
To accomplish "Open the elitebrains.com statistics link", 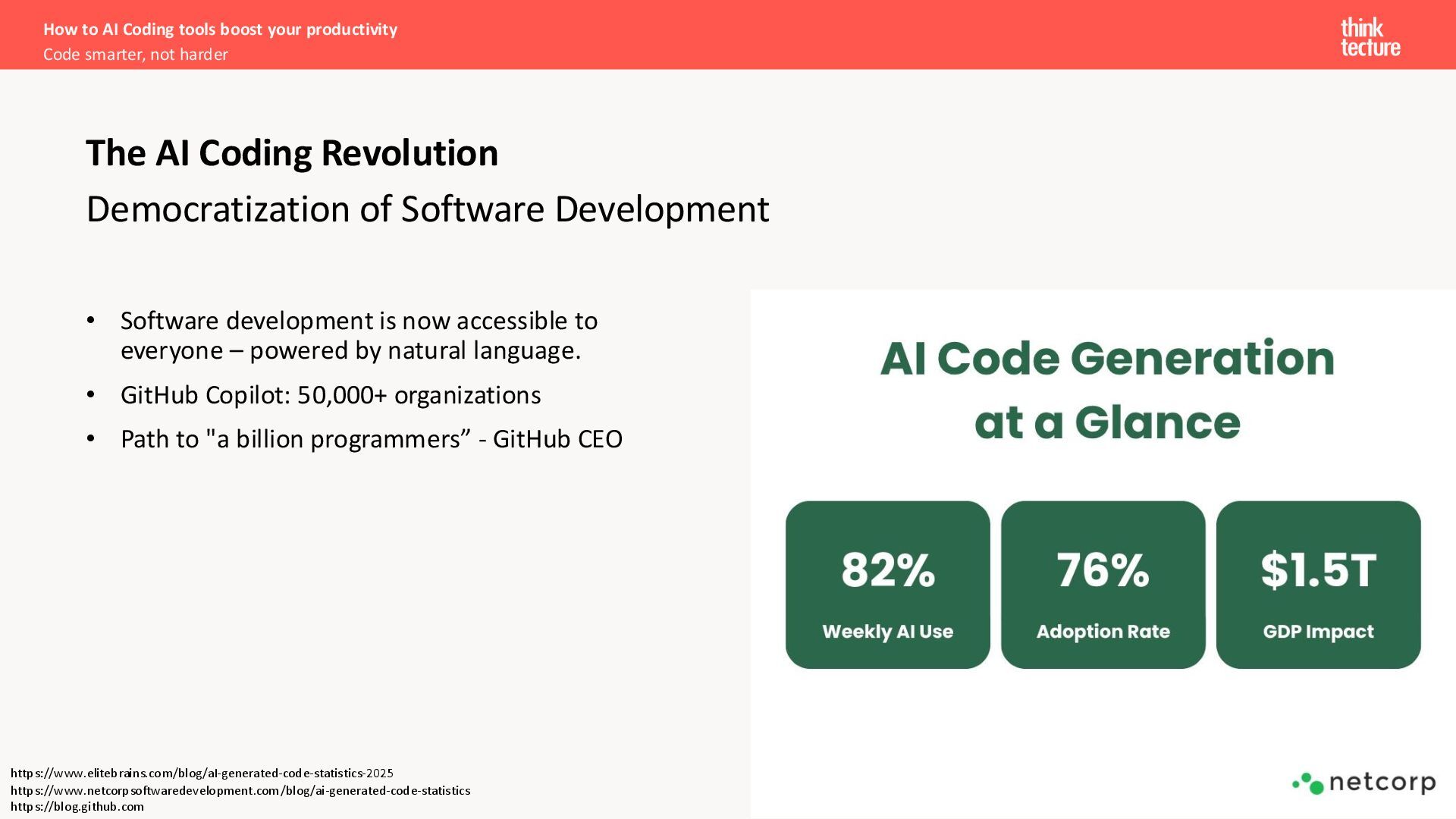I will [202, 773].
